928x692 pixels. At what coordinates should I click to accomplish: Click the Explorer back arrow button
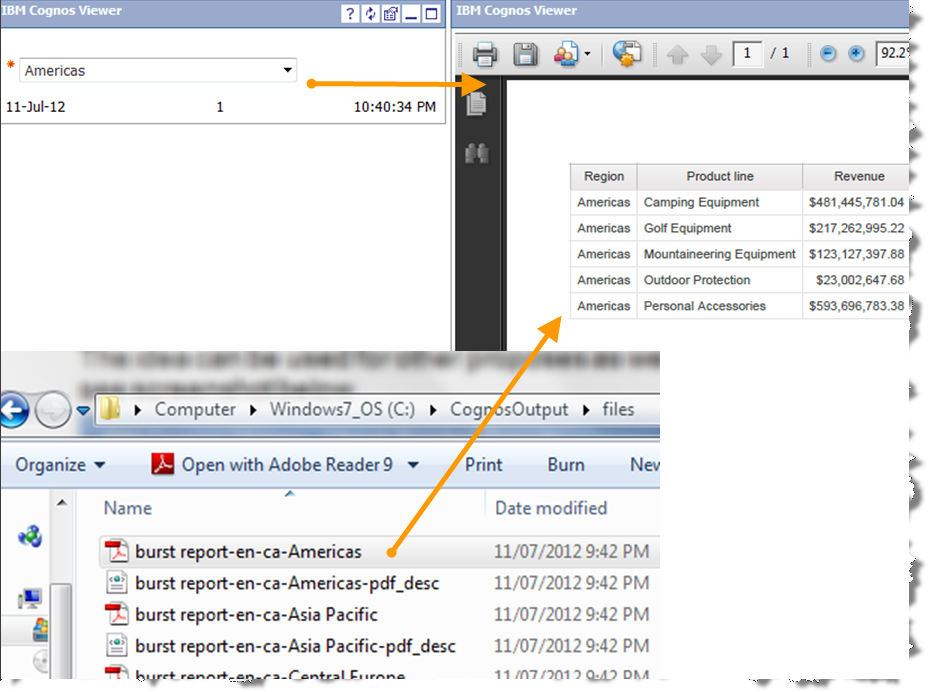(x=14, y=410)
